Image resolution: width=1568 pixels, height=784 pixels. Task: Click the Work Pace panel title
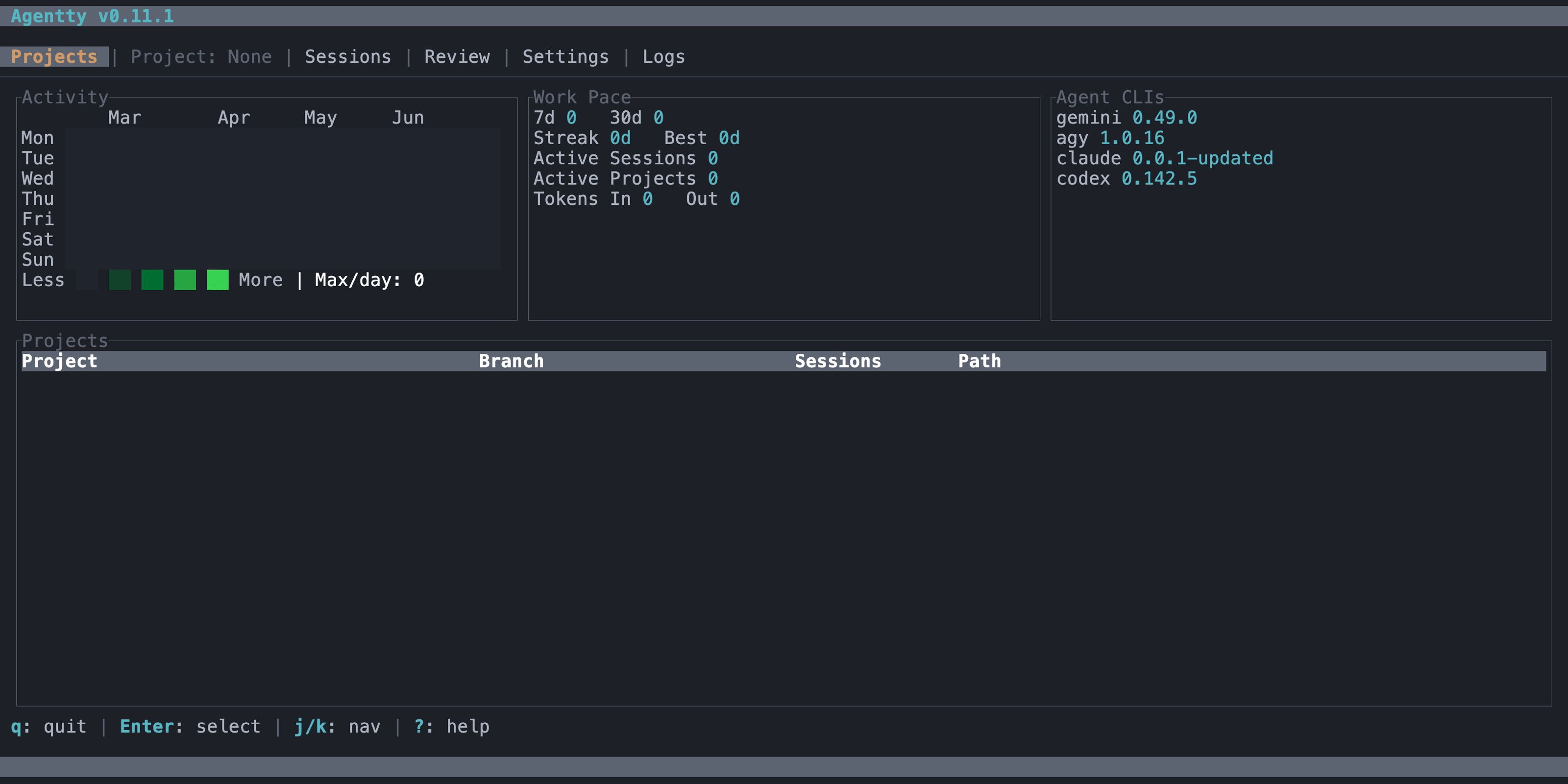[582, 98]
